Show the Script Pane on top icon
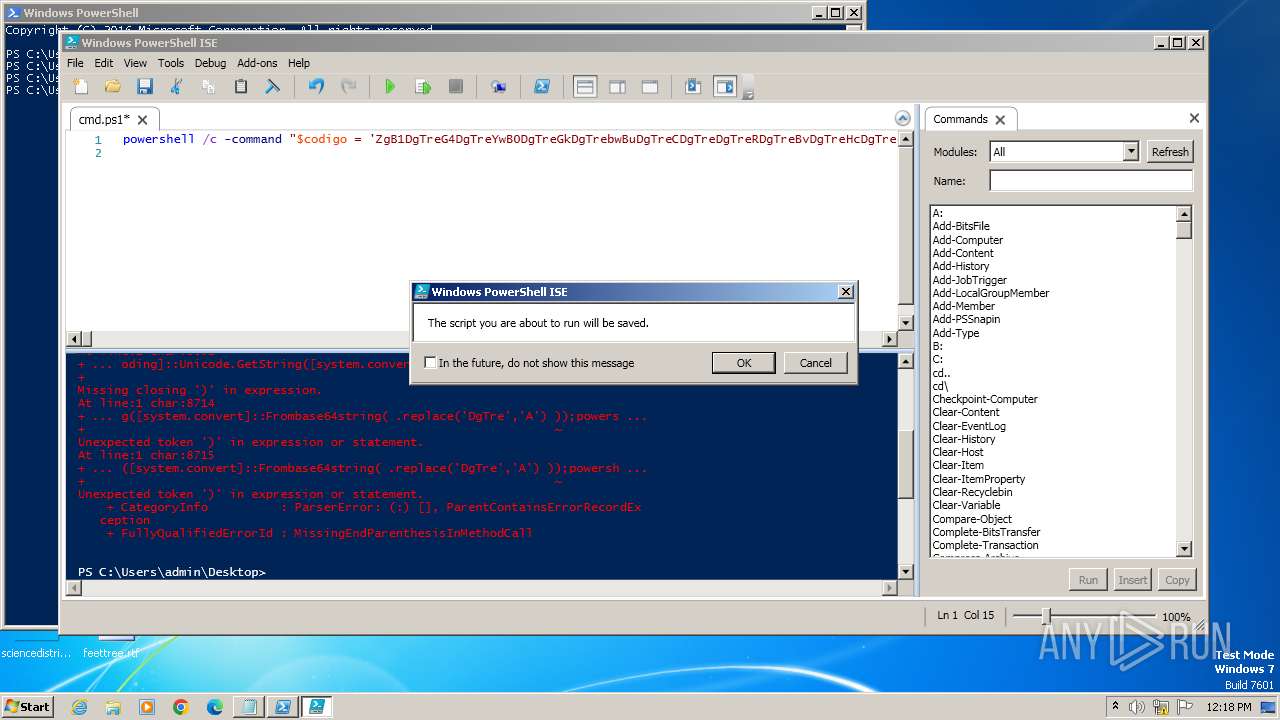Viewport: 1280px width, 720px height. pos(585,87)
